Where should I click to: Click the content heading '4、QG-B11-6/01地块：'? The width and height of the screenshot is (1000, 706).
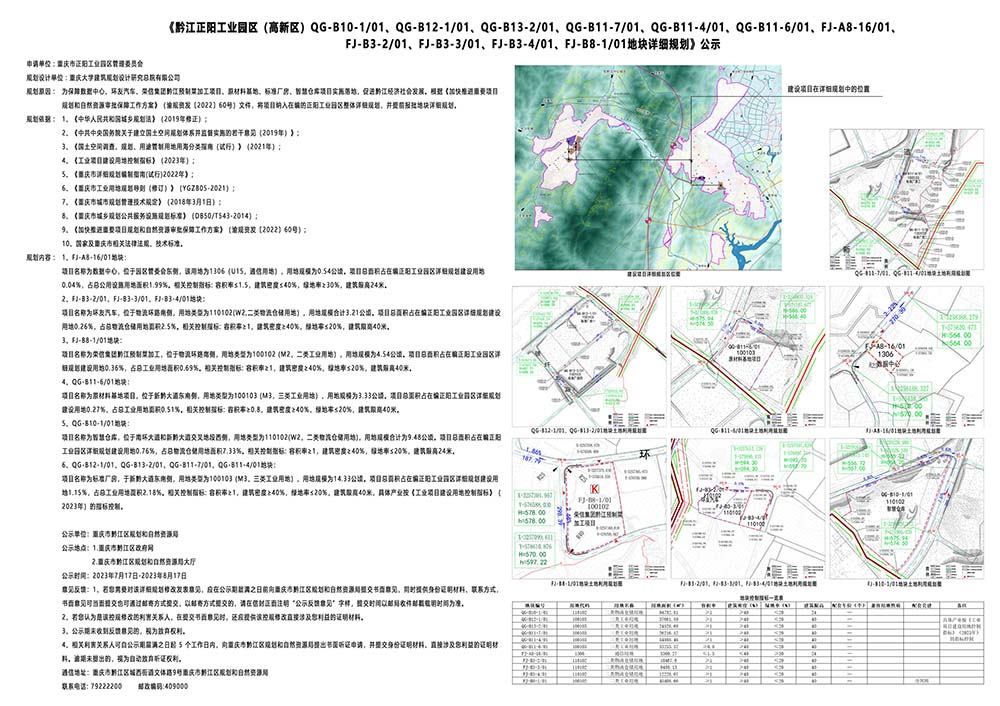pos(95,382)
